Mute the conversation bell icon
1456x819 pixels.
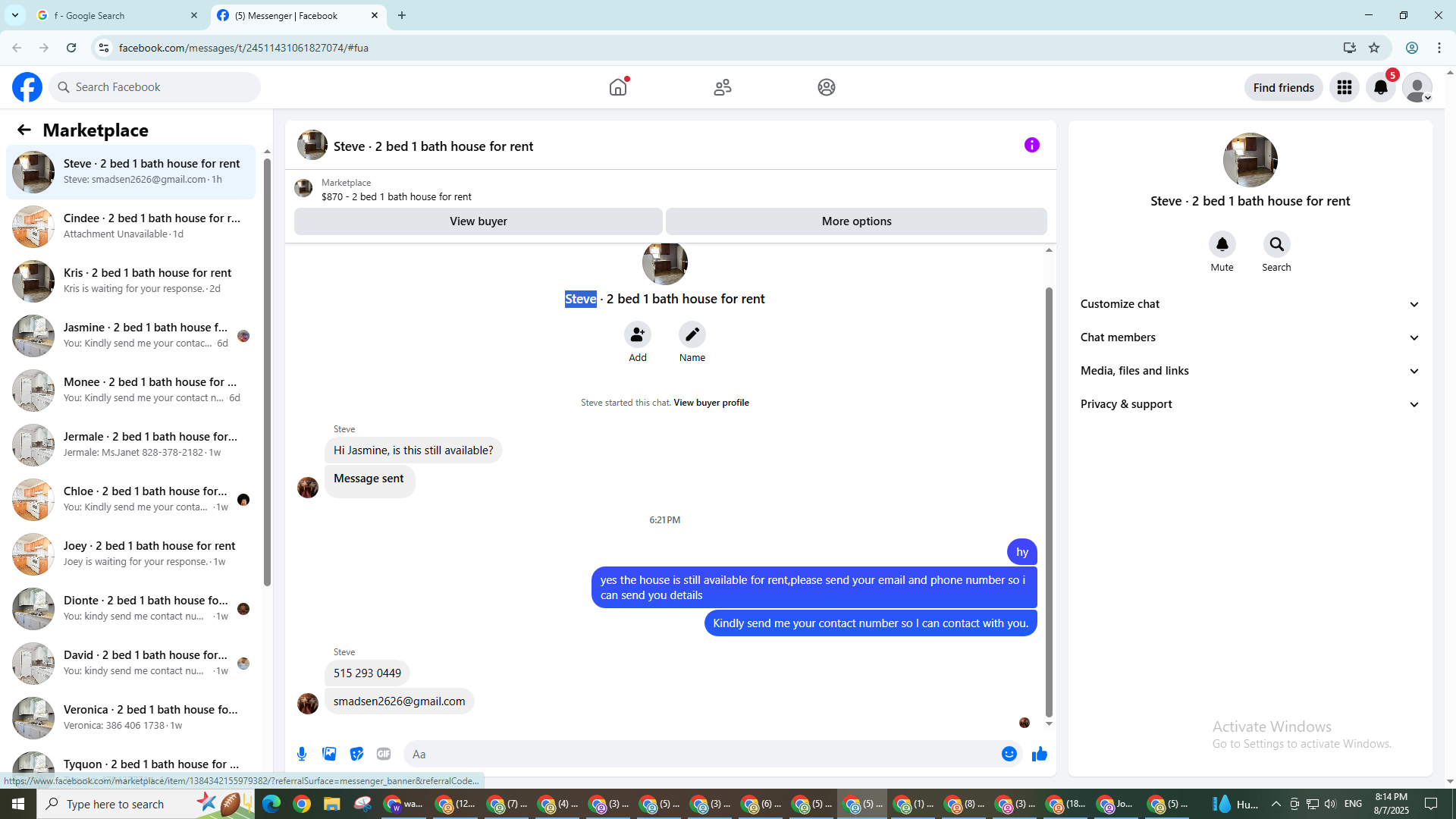[x=1222, y=244]
